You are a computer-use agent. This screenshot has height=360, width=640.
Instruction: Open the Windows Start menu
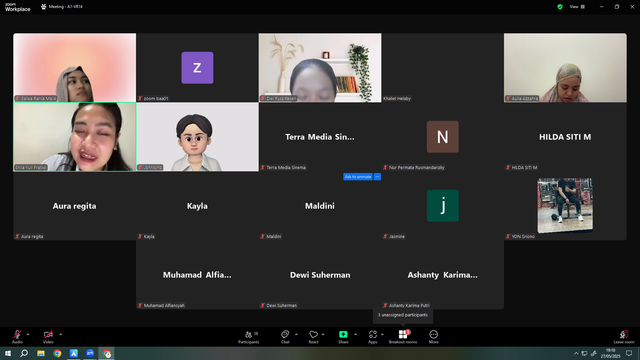[x=8, y=353]
